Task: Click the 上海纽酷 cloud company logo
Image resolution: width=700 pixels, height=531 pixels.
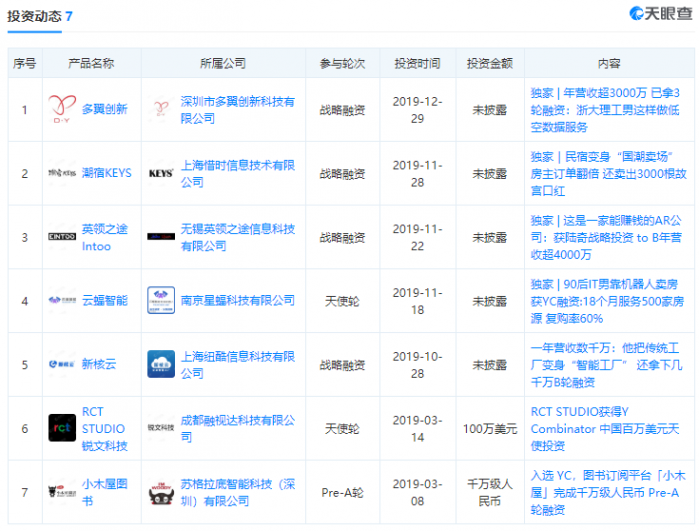Action: coord(161,364)
